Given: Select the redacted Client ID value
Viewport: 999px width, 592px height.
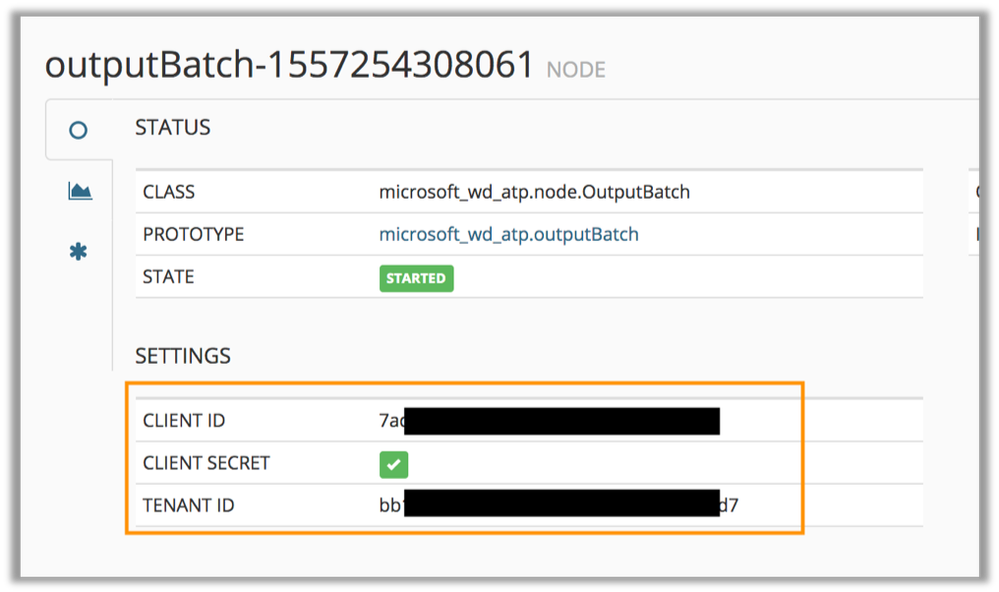Looking at the screenshot, I should [549, 421].
